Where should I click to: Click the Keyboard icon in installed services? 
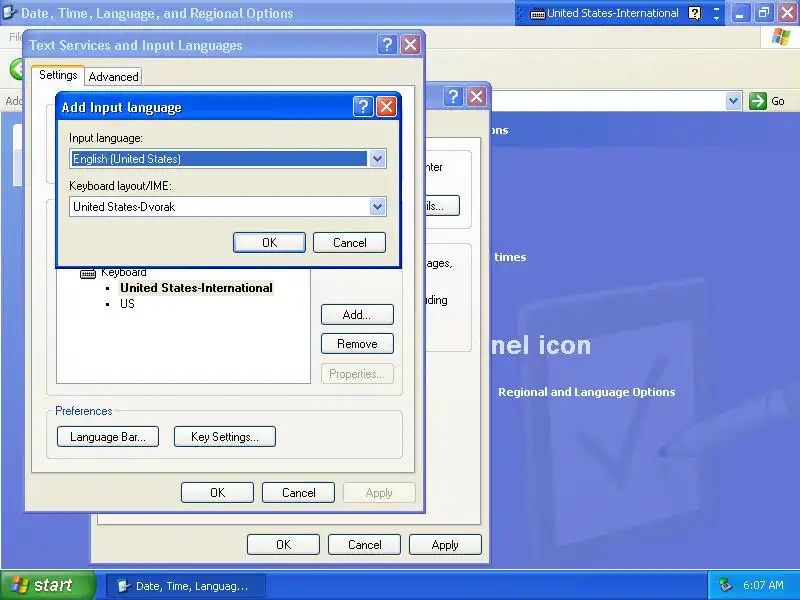pyautogui.click(x=88, y=273)
